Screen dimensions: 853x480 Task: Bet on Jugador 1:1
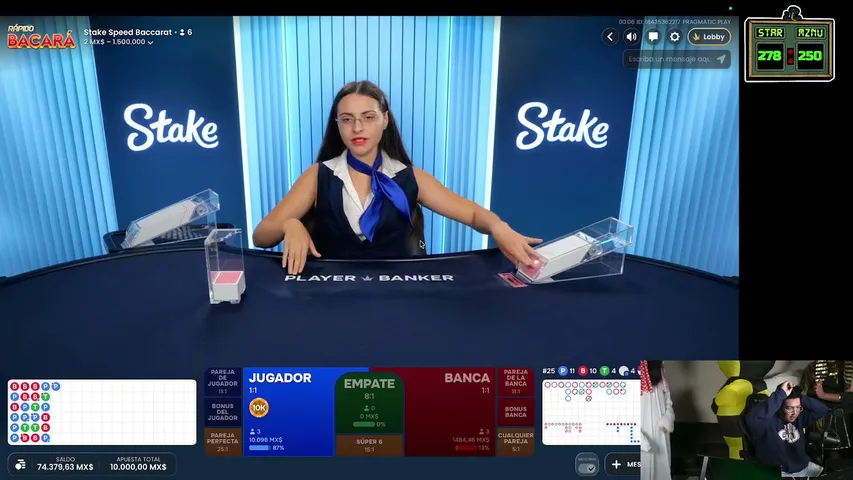coord(289,411)
